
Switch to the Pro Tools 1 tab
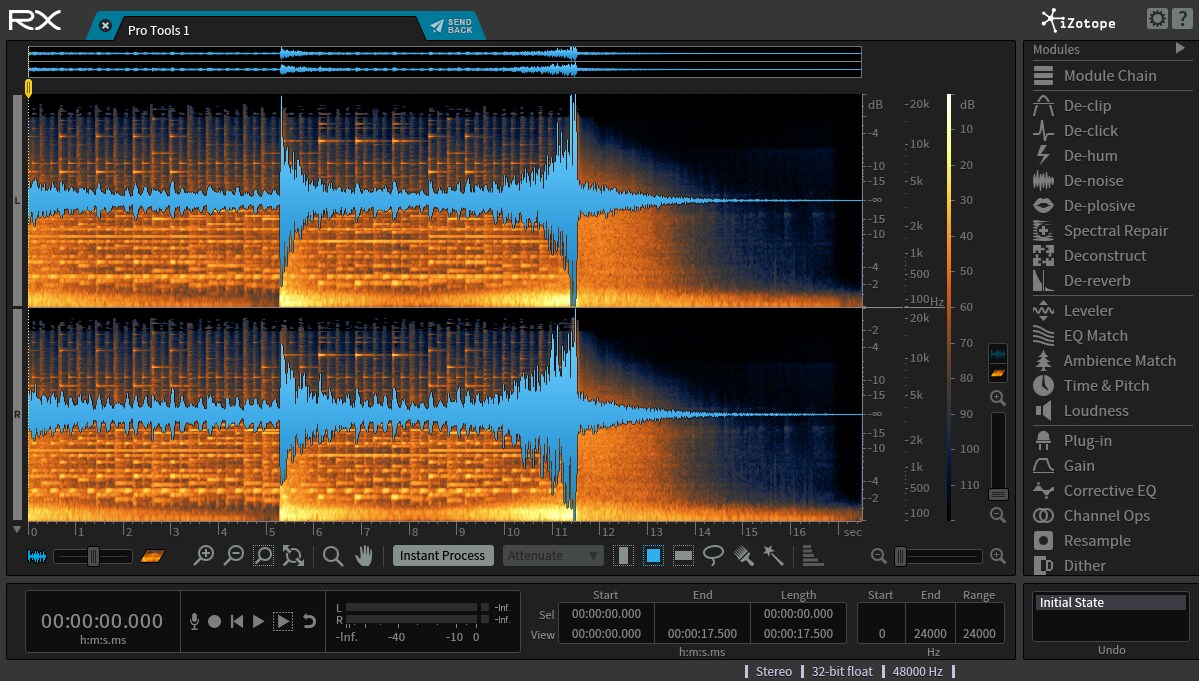158,30
